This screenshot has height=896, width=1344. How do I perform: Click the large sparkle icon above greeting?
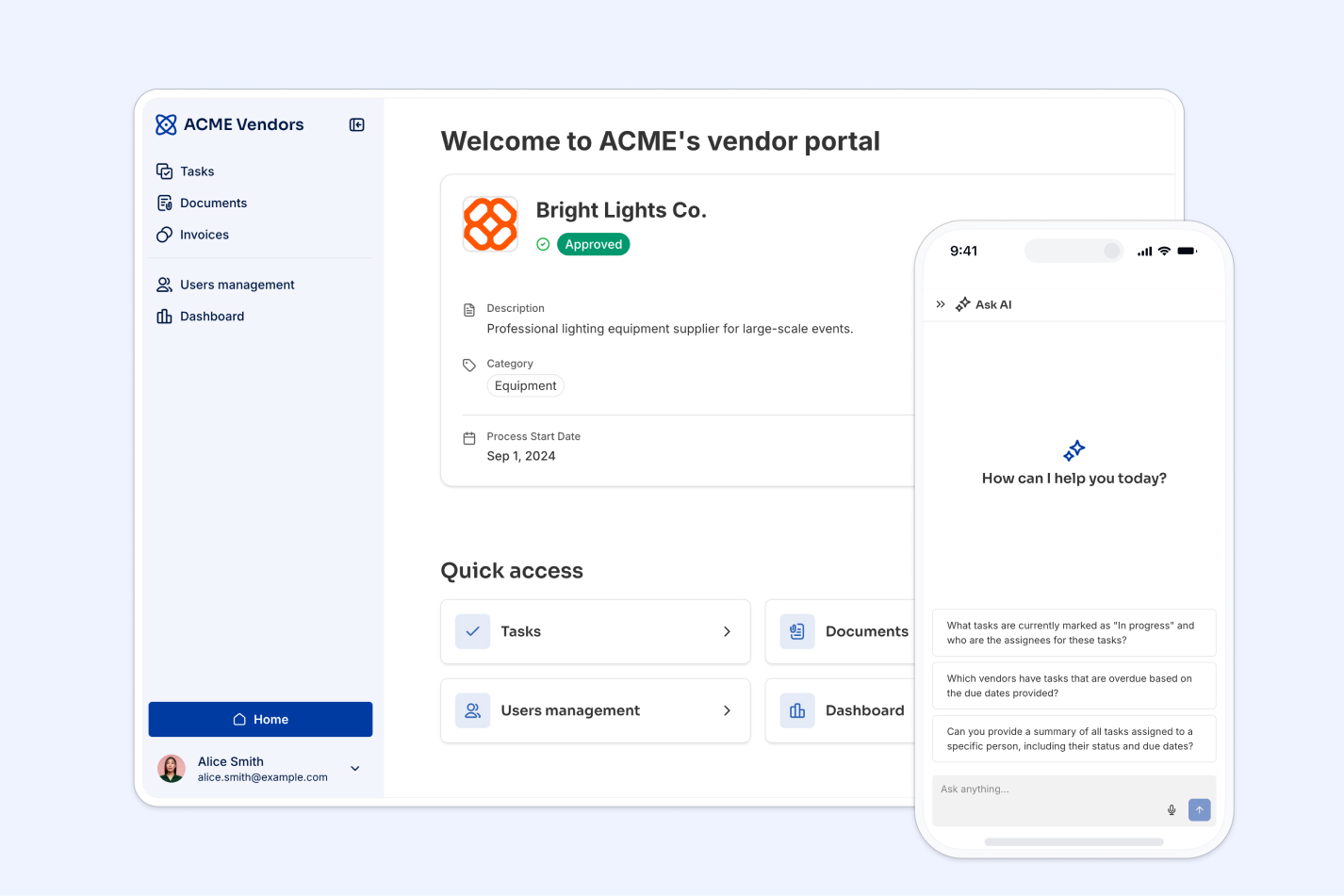coord(1074,450)
